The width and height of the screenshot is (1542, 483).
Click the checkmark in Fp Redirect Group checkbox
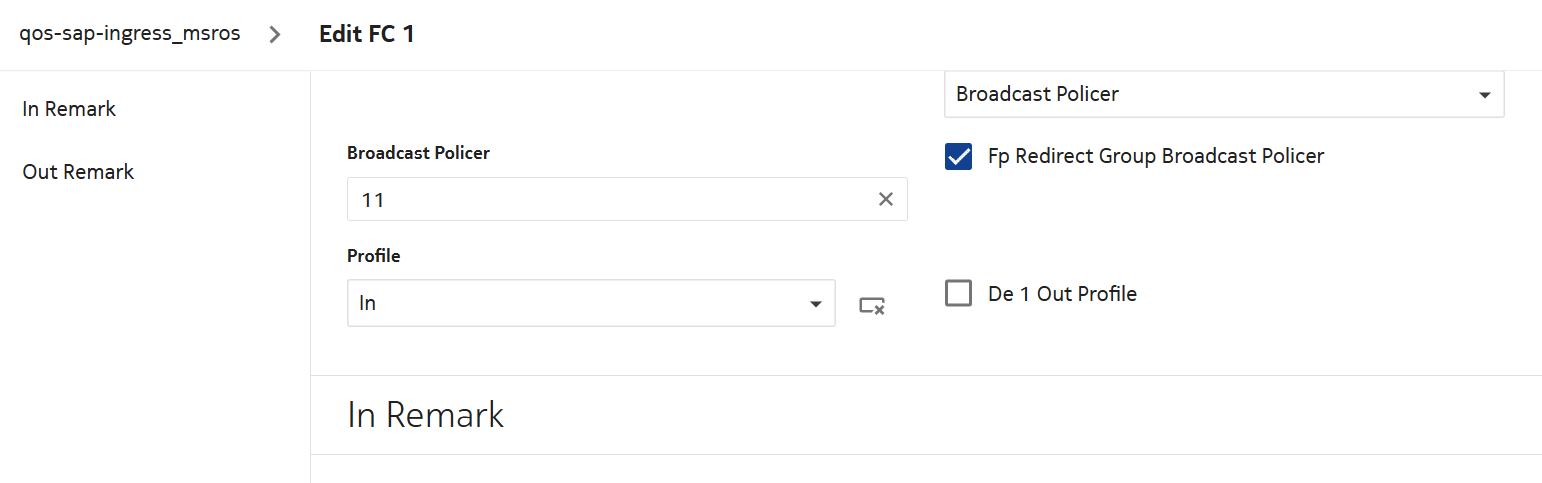(958, 157)
